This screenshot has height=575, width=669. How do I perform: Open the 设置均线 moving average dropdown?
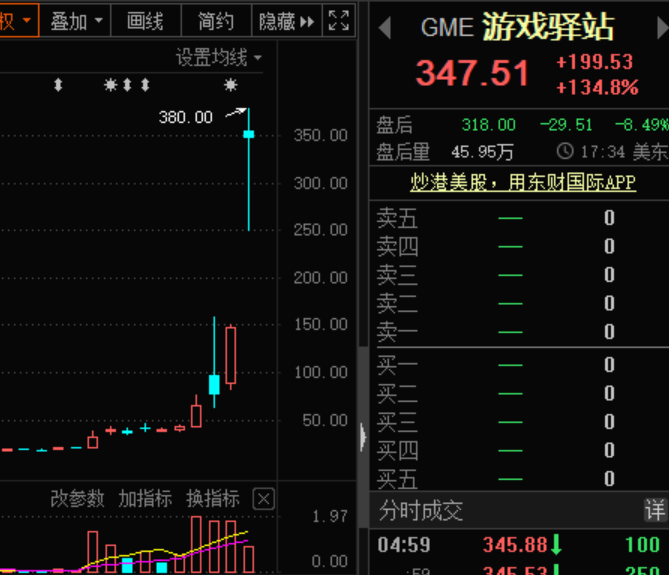point(219,58)
